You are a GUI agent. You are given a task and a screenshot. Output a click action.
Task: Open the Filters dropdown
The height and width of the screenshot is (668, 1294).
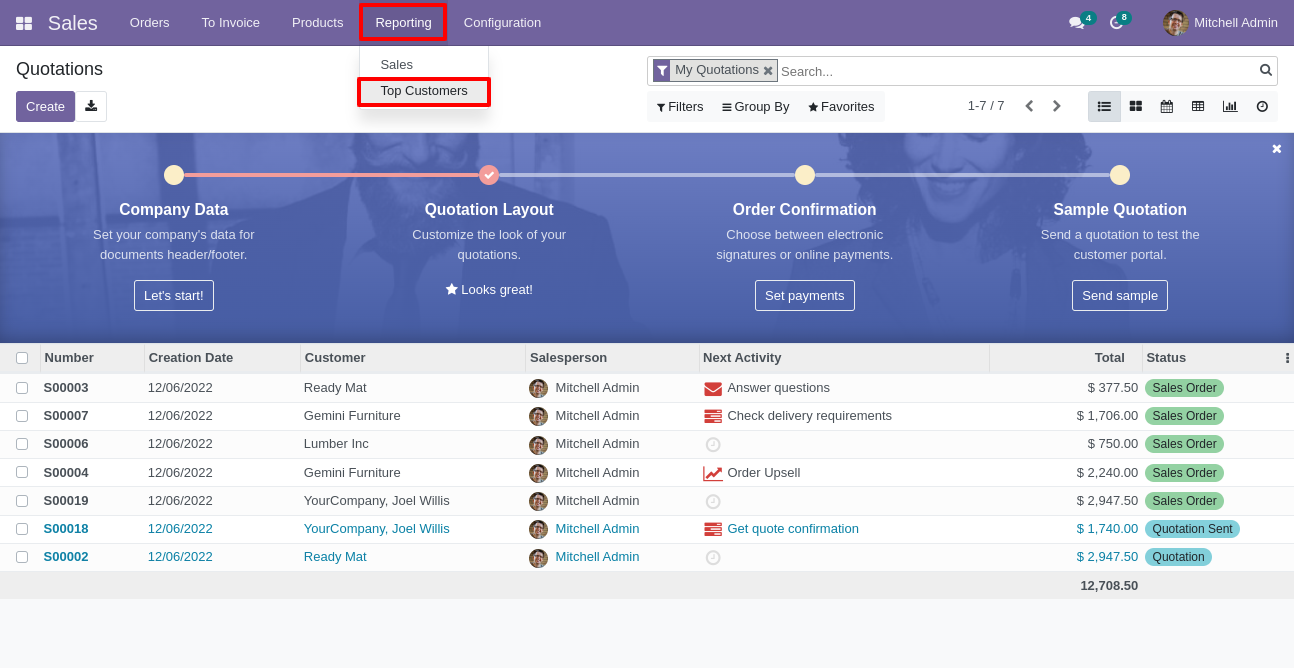coord(680,107)
